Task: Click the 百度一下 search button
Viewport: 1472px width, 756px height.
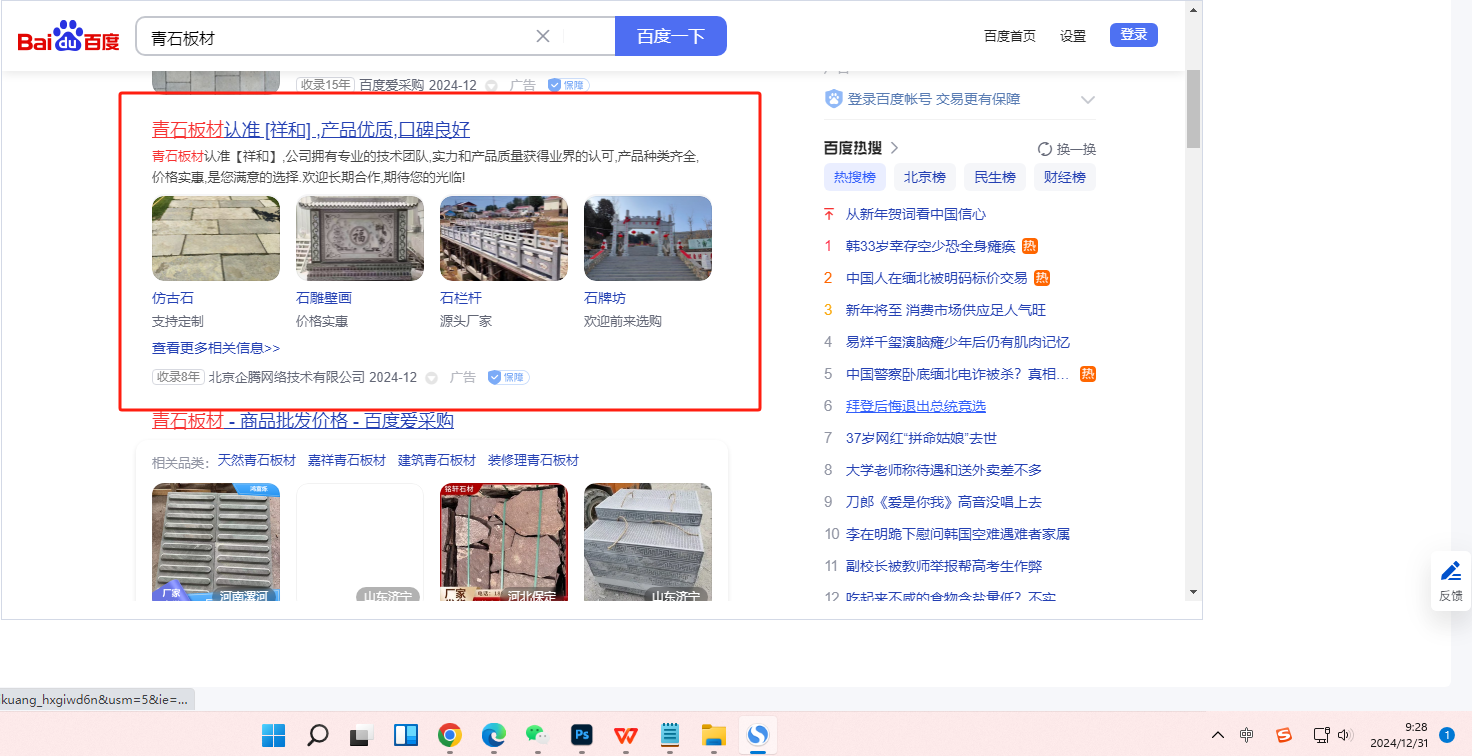Action: tap(671, 37)
